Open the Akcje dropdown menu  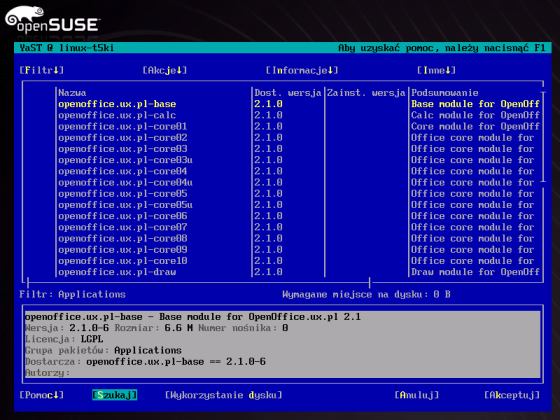tap(165, 70)
